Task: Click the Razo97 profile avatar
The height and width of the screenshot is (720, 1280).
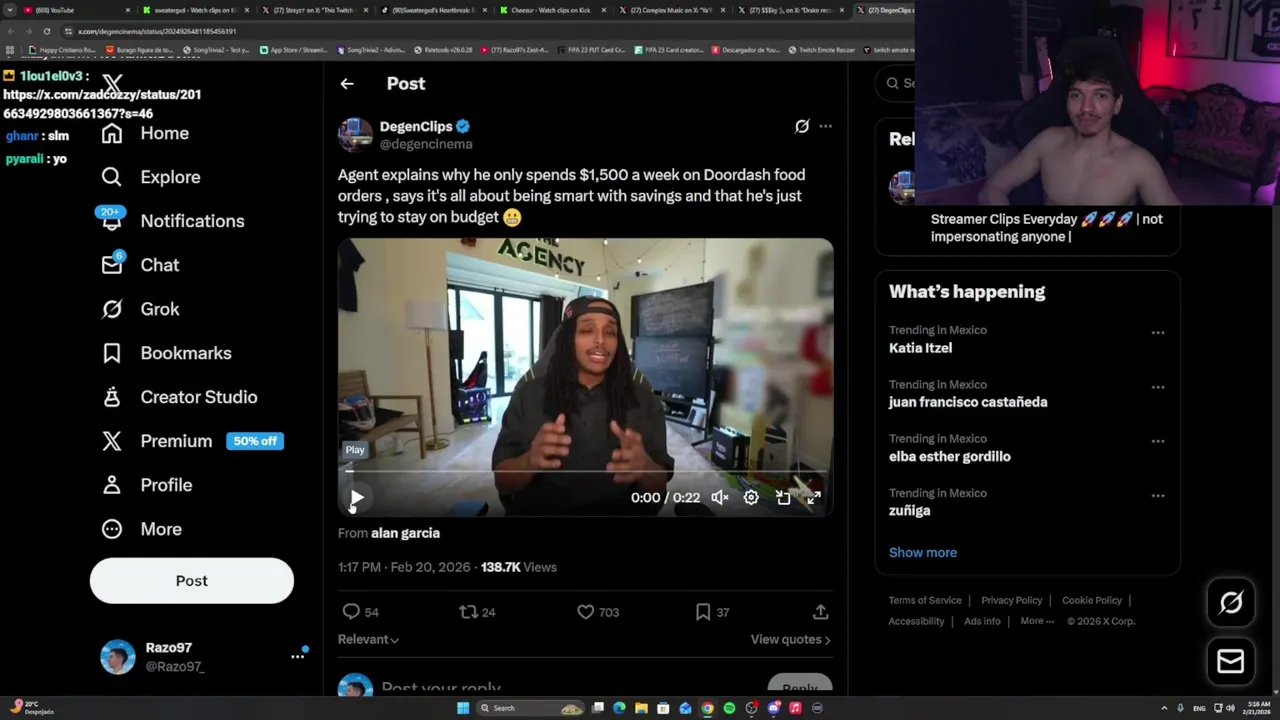Action: coord(118,657)
